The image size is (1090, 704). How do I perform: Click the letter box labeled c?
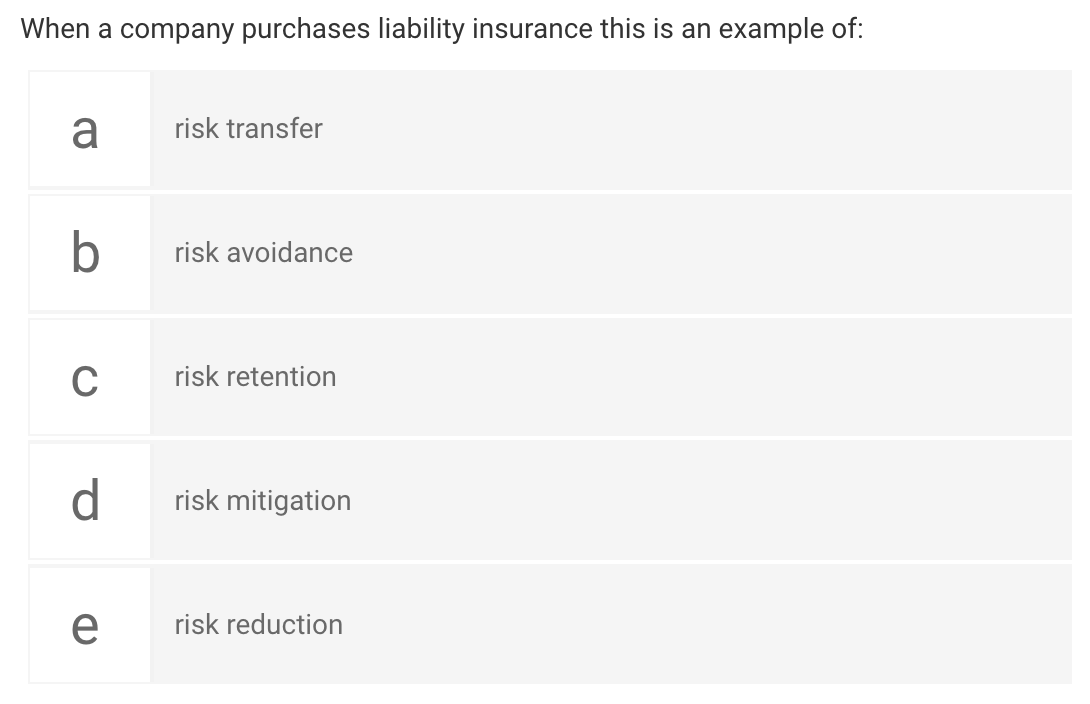click(x=89, y=377)
